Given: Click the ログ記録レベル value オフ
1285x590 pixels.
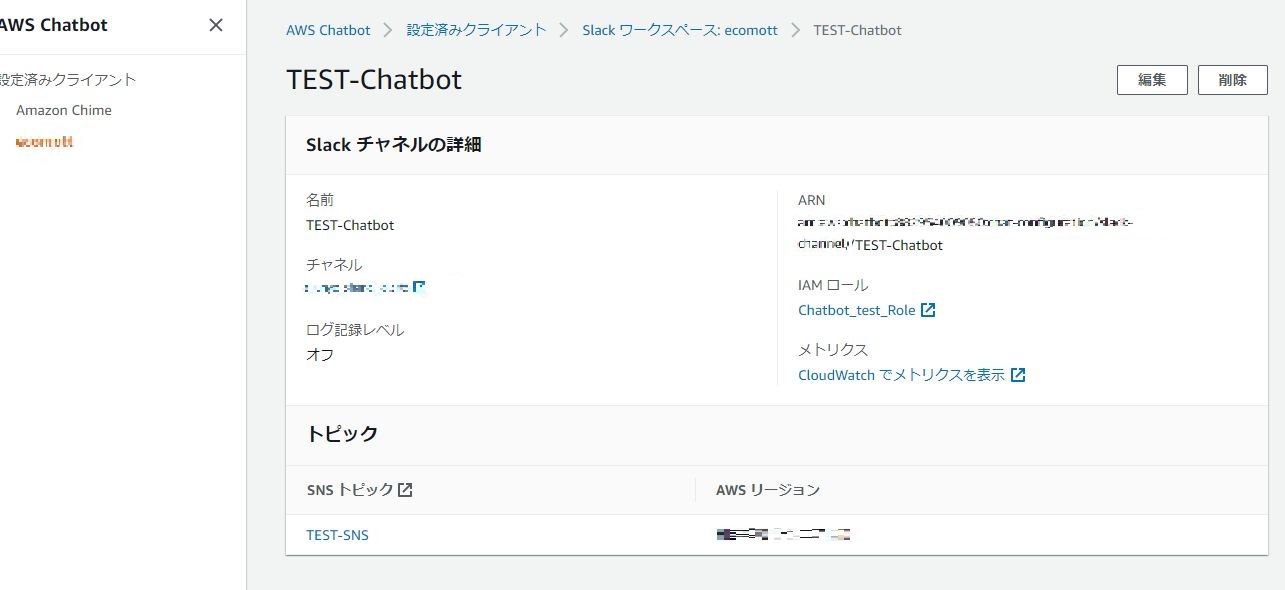Looking at the screenshot, I should (x=320, y=355).
